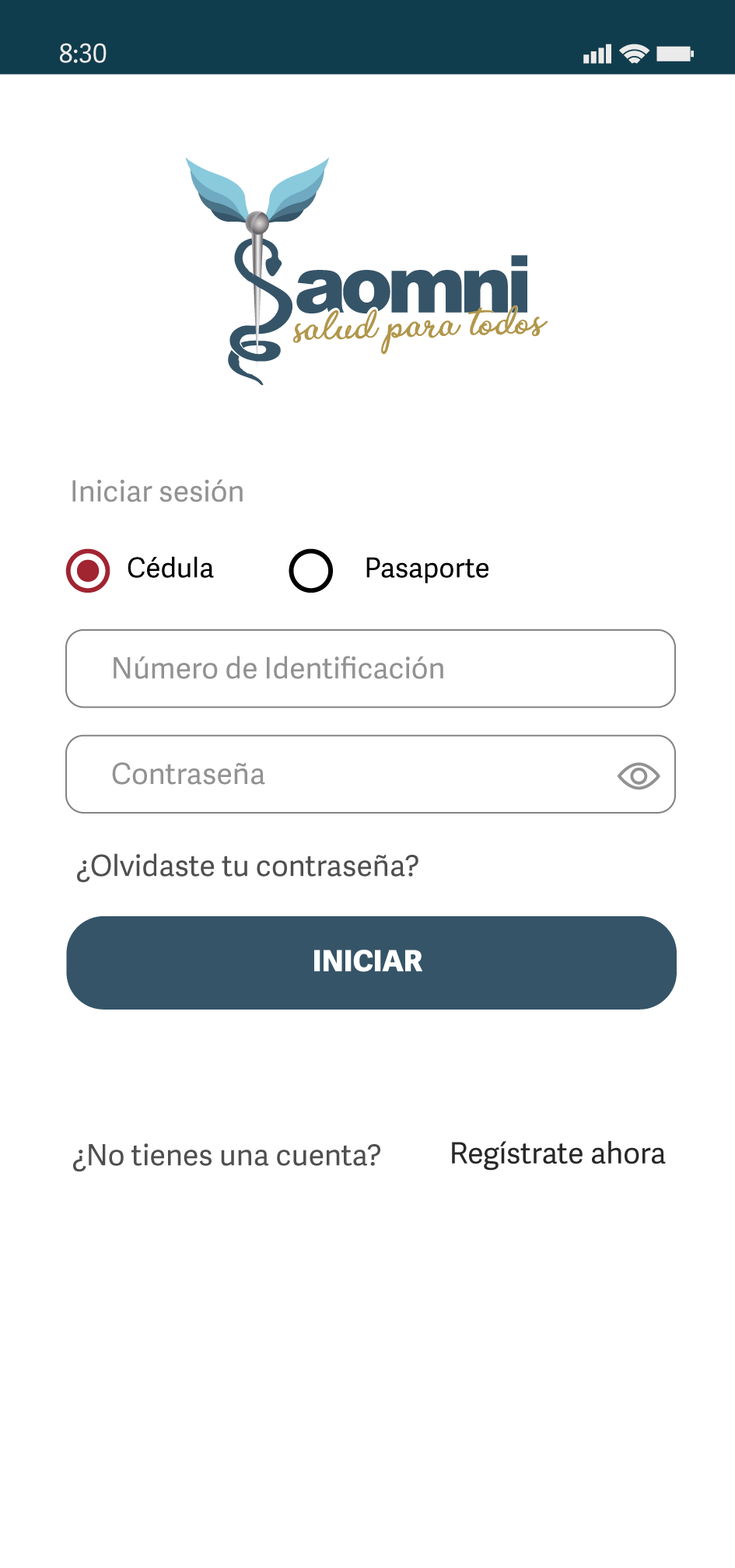
Task: Focus the Contraseña password field
Action: 342,775
